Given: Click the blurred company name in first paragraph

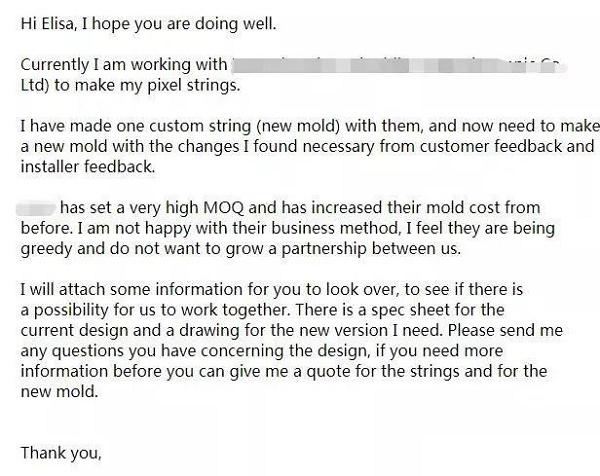Looking at the screenshot, I should [398, 65].
